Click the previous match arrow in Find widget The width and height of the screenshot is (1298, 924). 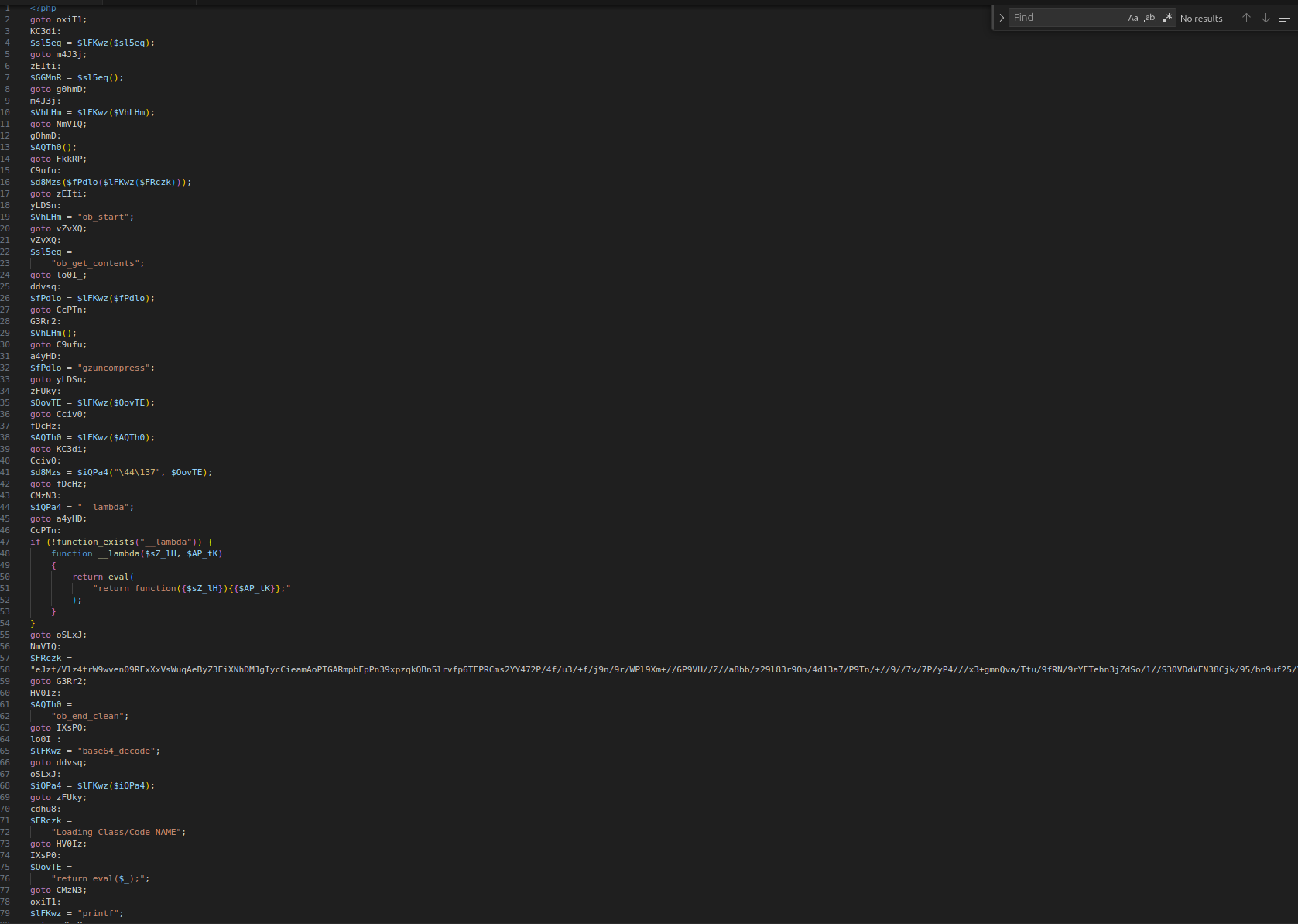(x=1246, y=17)
